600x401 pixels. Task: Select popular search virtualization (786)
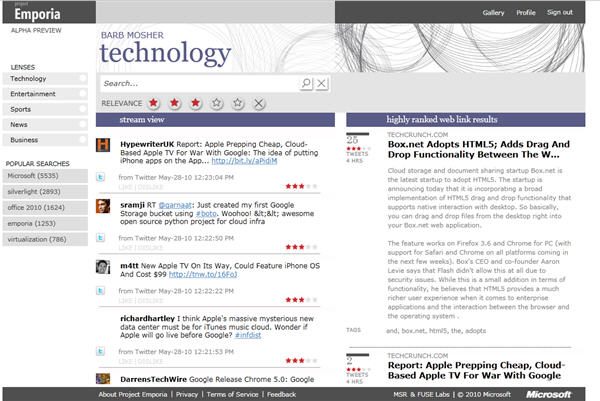(x=45, y=239)
